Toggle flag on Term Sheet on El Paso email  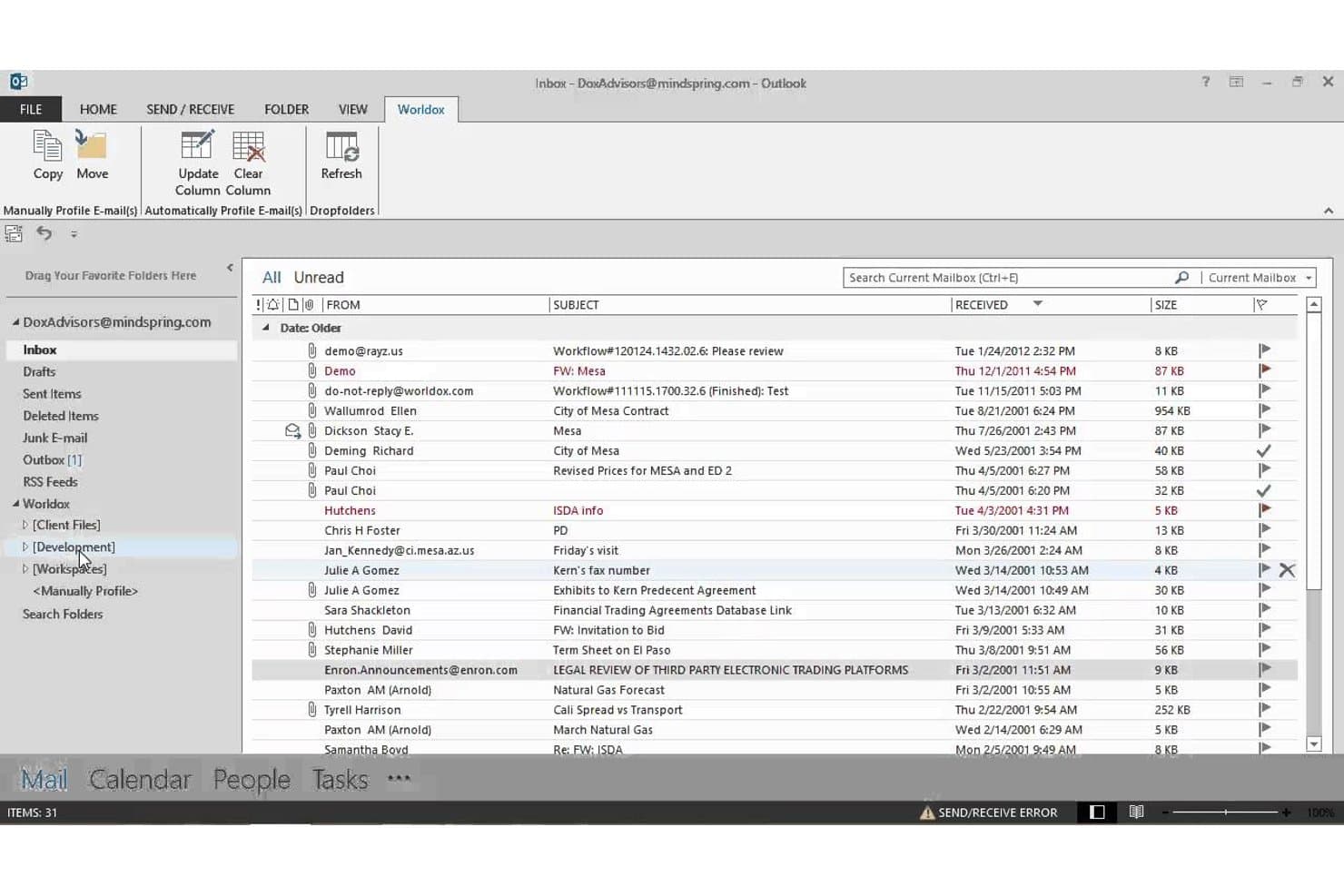click(x=1264, y=650)
